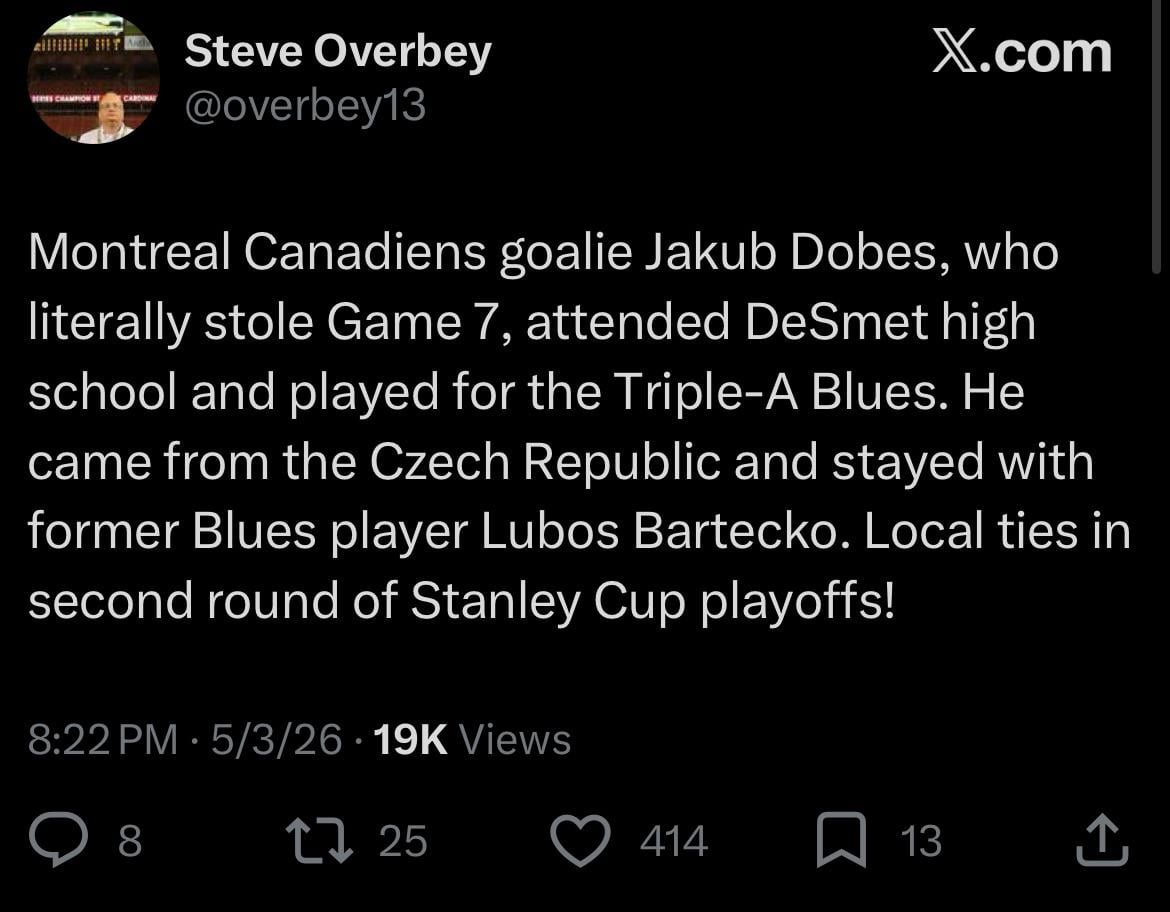Open the 19K Views analytics

[x=472, y=740]
